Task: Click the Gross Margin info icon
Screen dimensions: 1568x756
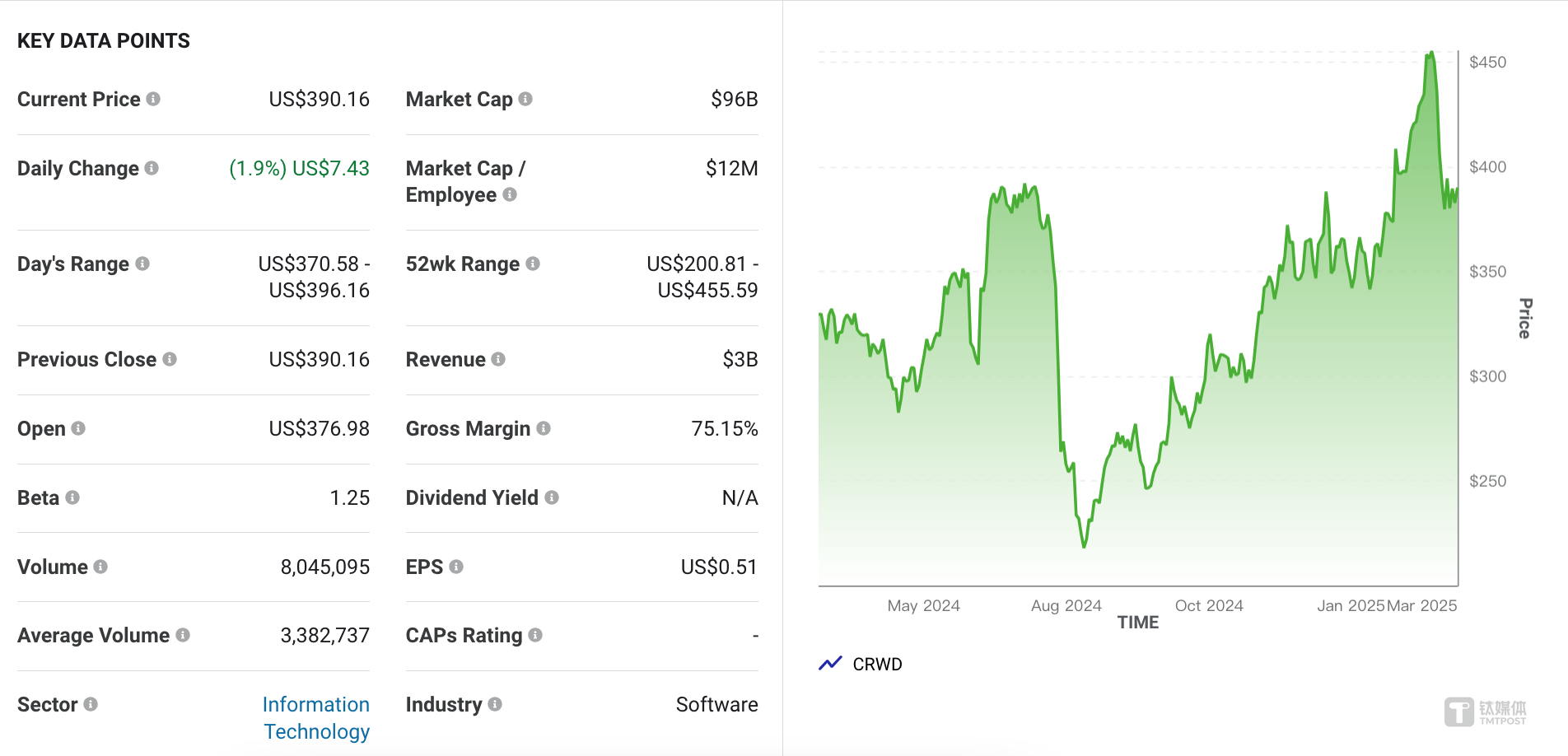Action: (x=544, y=428)
